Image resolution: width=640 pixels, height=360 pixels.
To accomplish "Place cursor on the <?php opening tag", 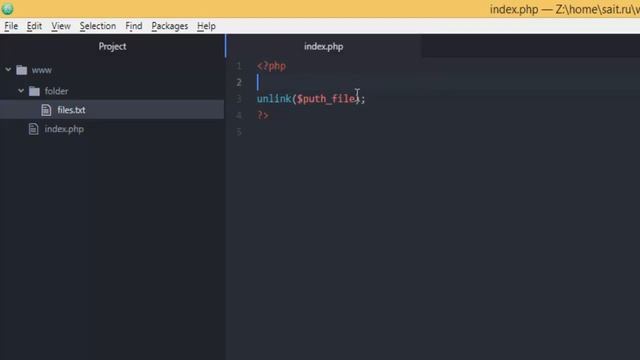I will point(271,66).
